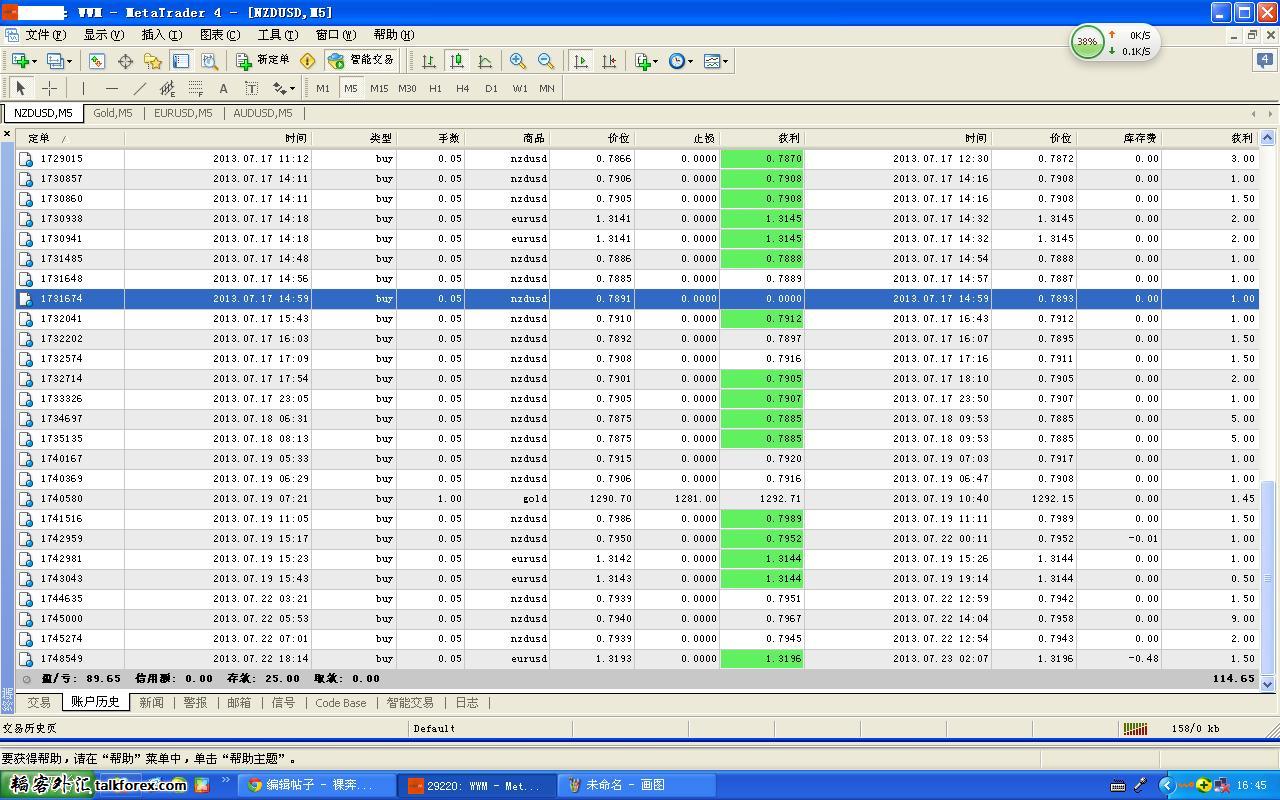Open the 日志 journal tab
Viewport: 1280px width, 800px height.
point(467,703)
